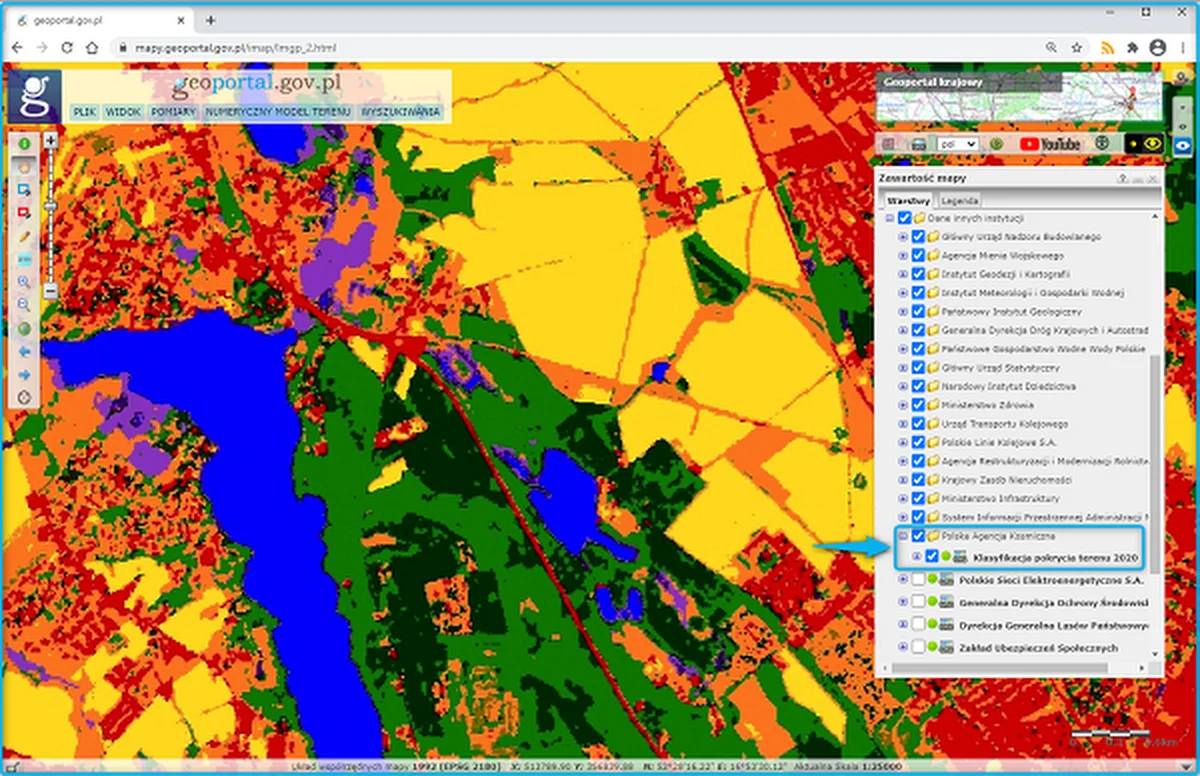
Task: Open the NUMERYCZNY MODEL TERENU menu
Action: (x=277, y=111)
